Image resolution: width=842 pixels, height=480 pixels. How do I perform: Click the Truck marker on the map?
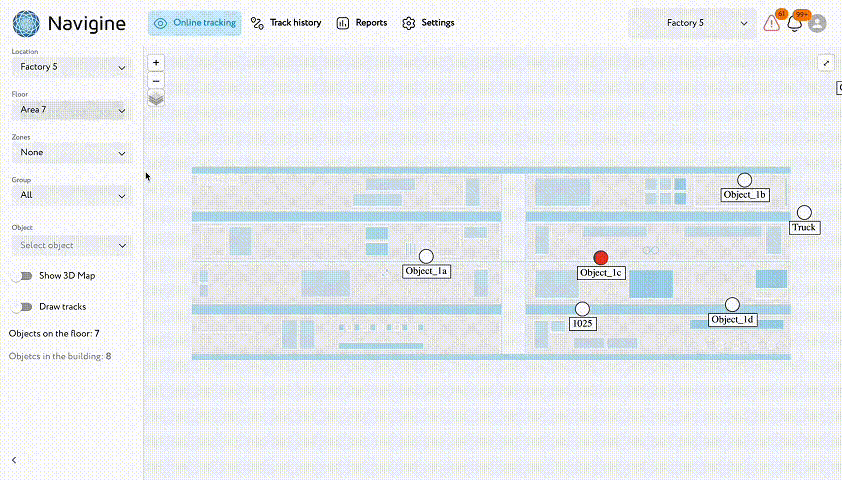(x=804, y=213)
